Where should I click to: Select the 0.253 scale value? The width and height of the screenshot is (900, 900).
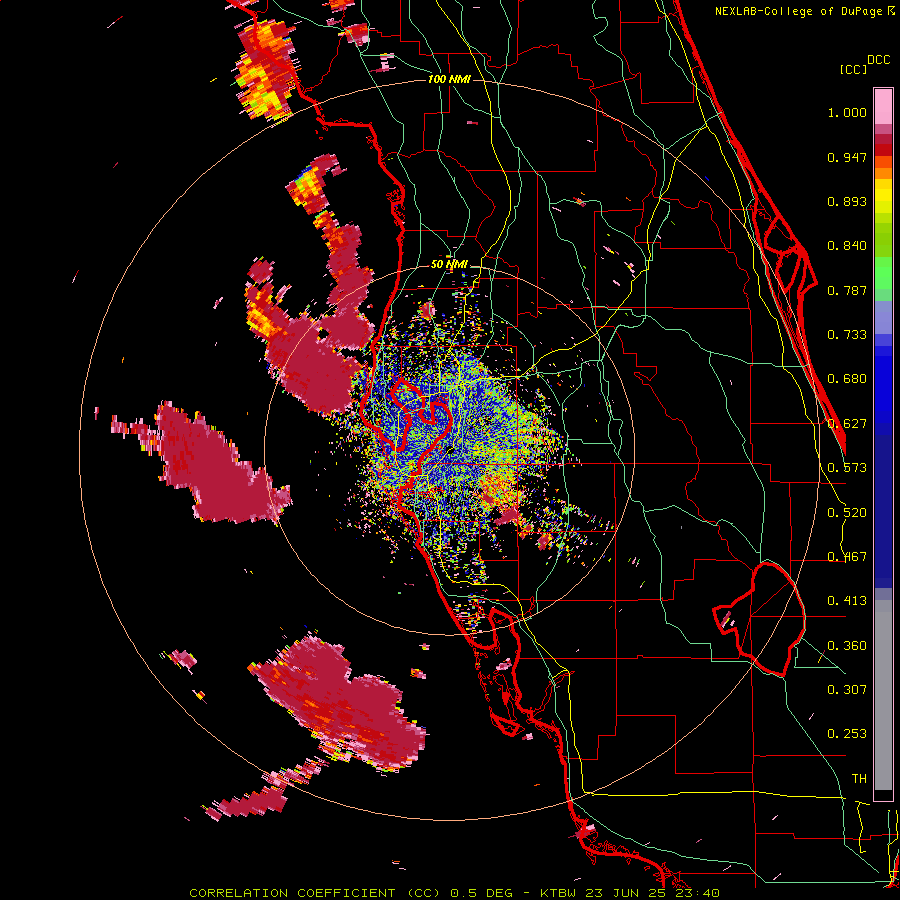pyautogui.click(x=847, y=734)
